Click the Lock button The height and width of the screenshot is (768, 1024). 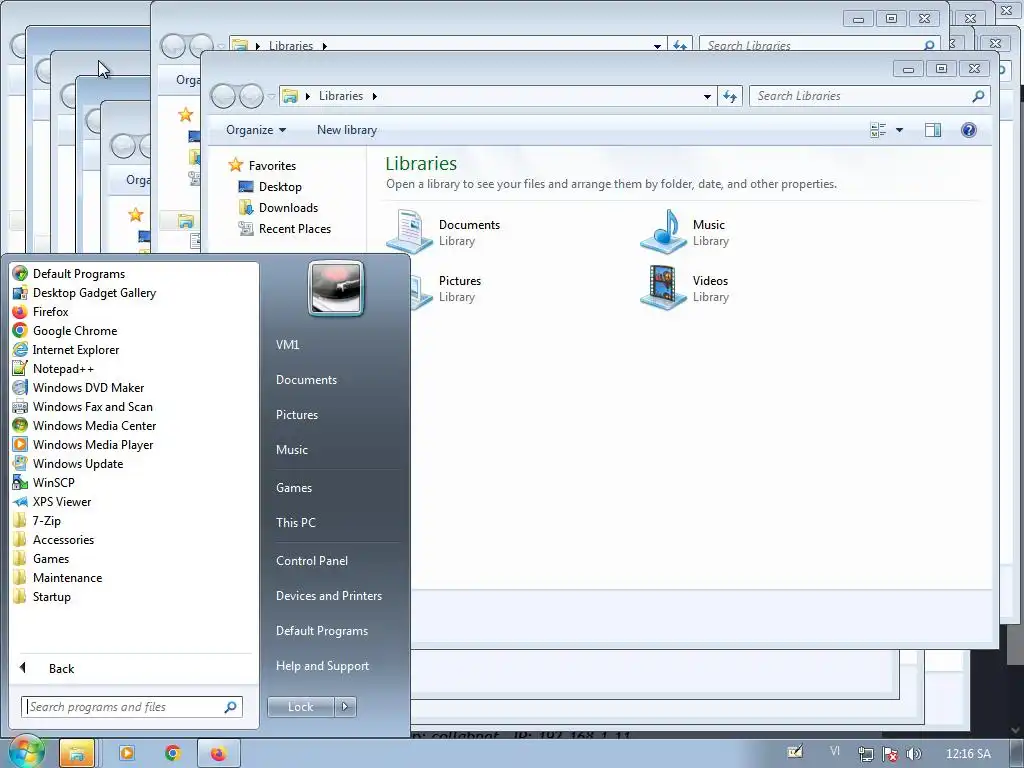[x=300, y=707]
